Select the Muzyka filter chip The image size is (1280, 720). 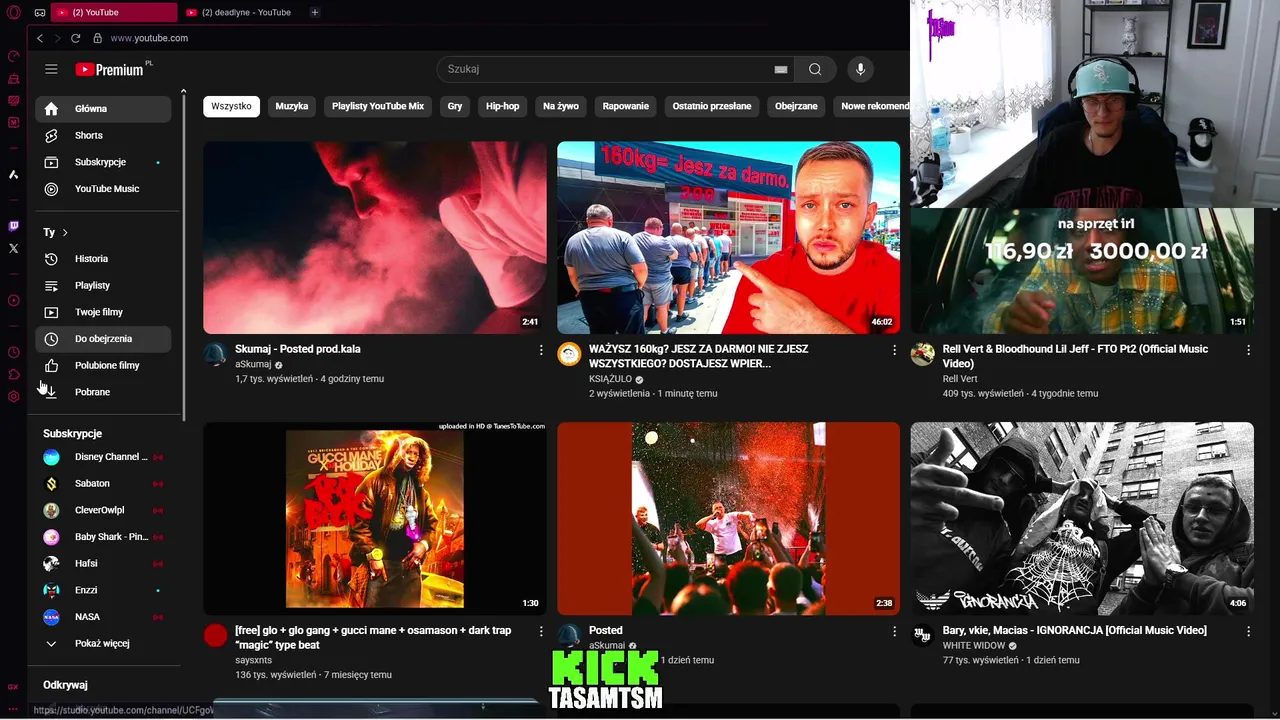click(x=292, y=106)
